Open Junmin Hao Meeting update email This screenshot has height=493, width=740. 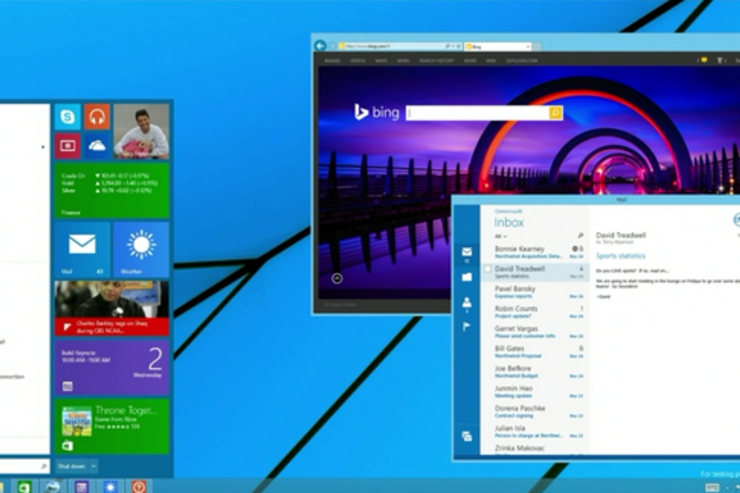coord(535,392)
